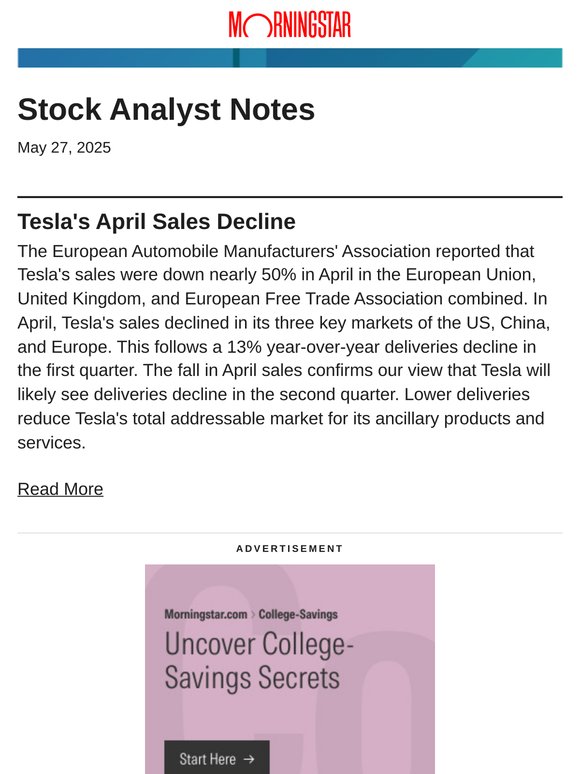Click the black rule above Tesla headline
The image size is (580, 774).
click(290, 197)
